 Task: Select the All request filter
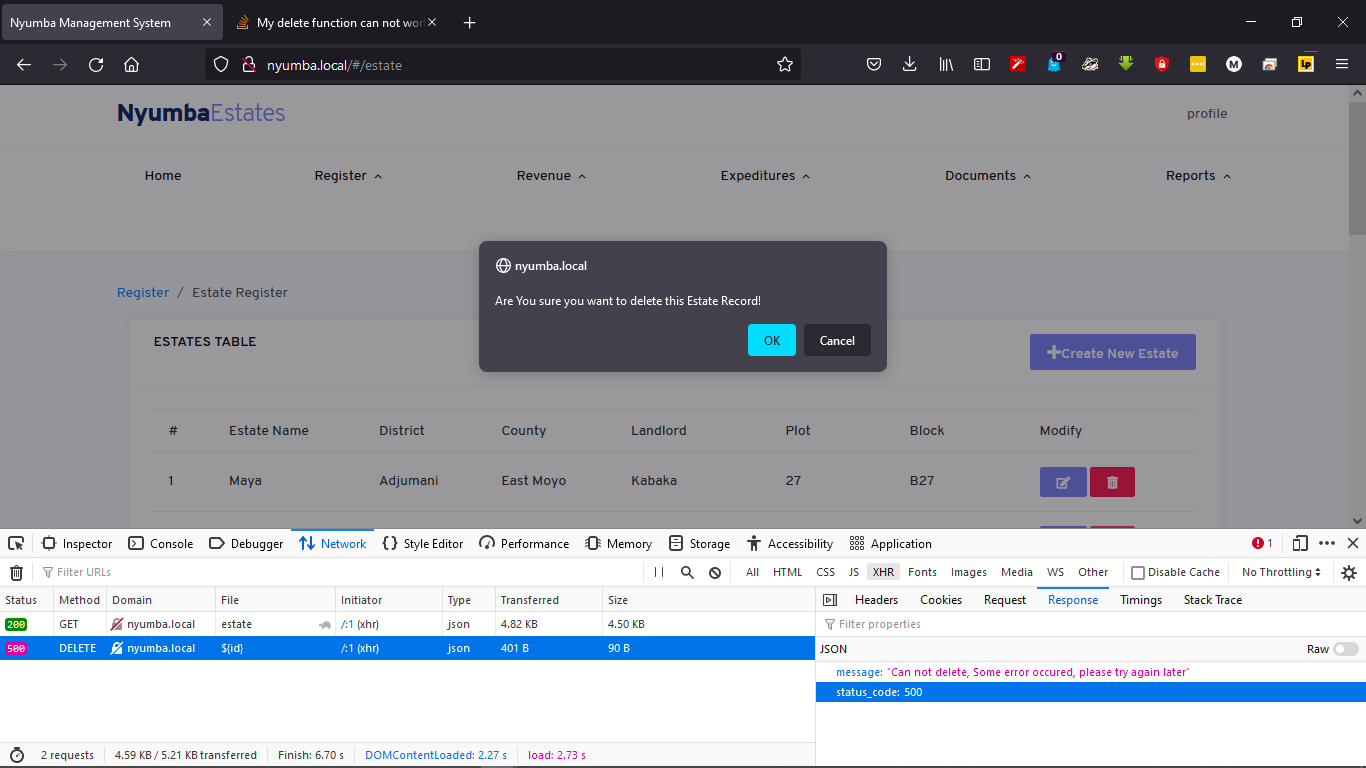click(752, 572)
